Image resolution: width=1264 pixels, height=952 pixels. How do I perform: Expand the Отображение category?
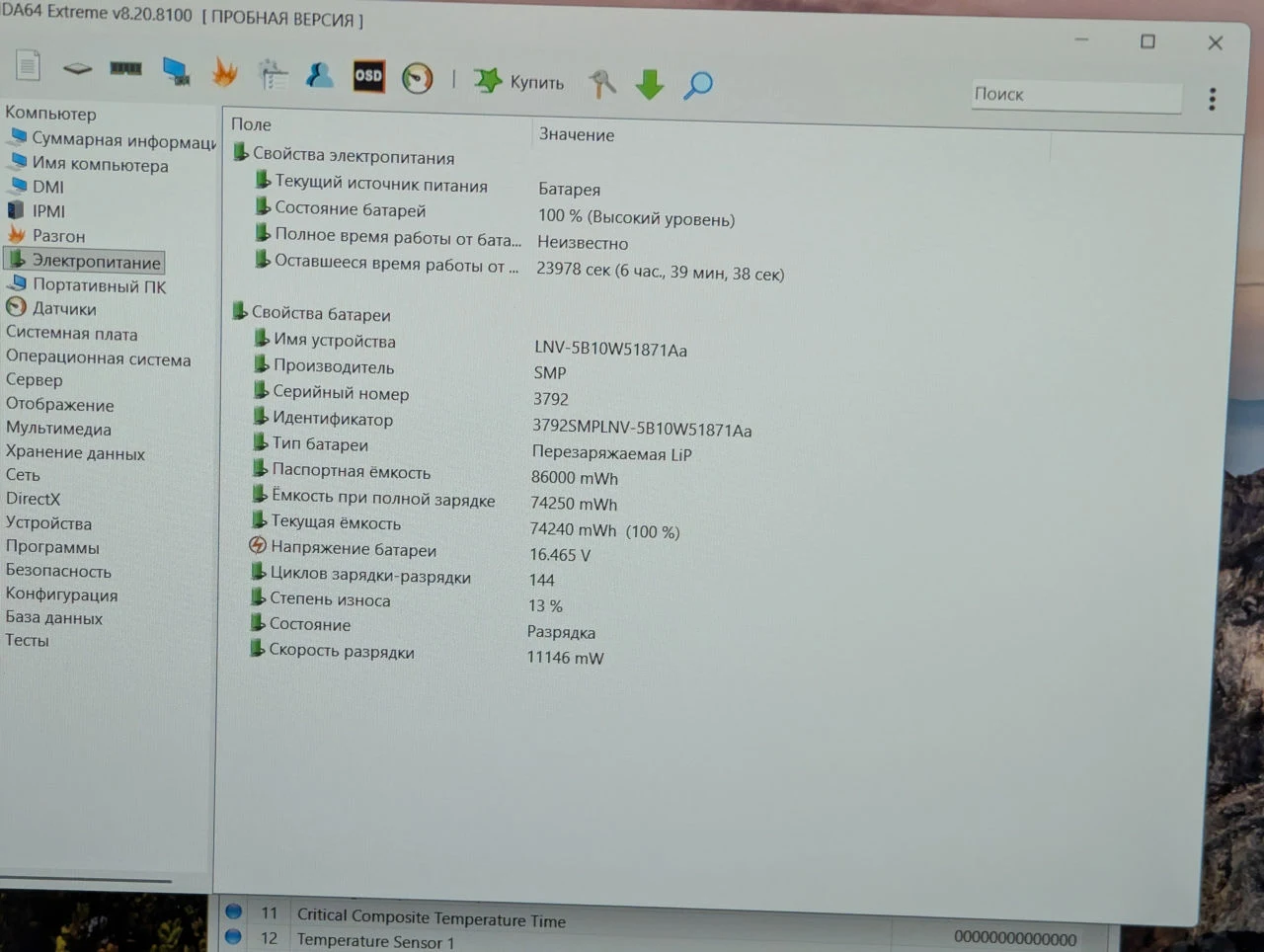[x=59, y=405]
